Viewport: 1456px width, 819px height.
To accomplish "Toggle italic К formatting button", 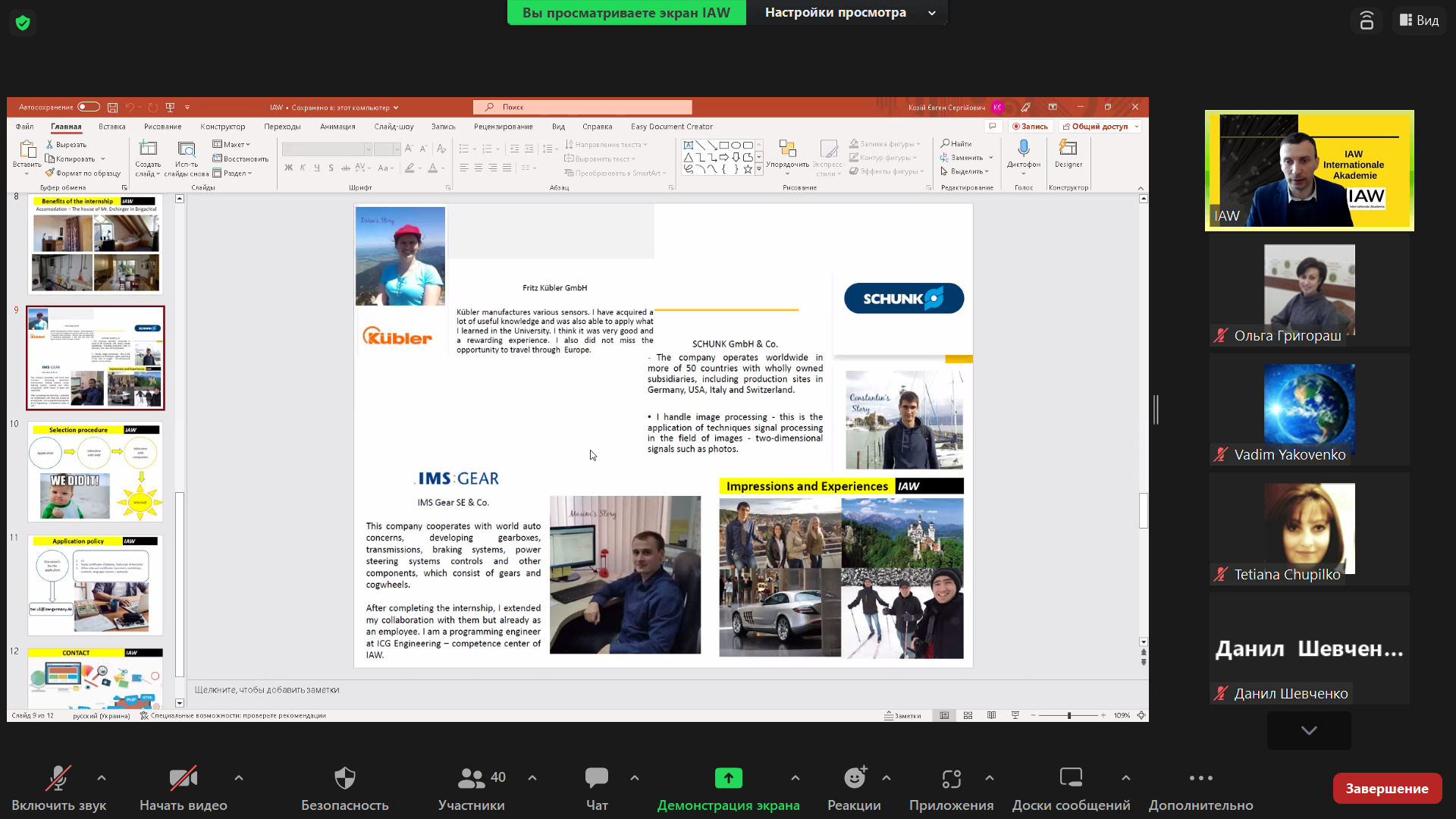I will [x=303, y=168].
